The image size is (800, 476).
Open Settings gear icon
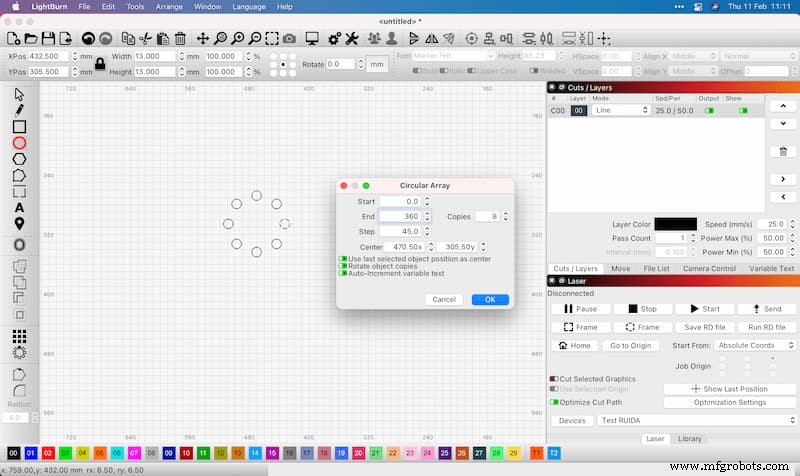[334, 39]
